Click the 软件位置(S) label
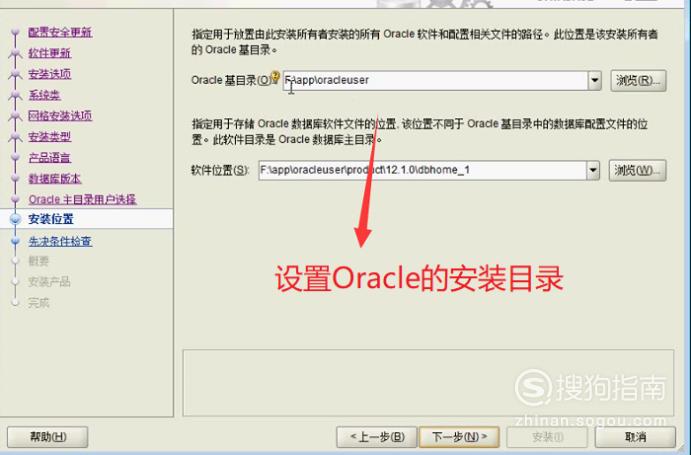 220,170
